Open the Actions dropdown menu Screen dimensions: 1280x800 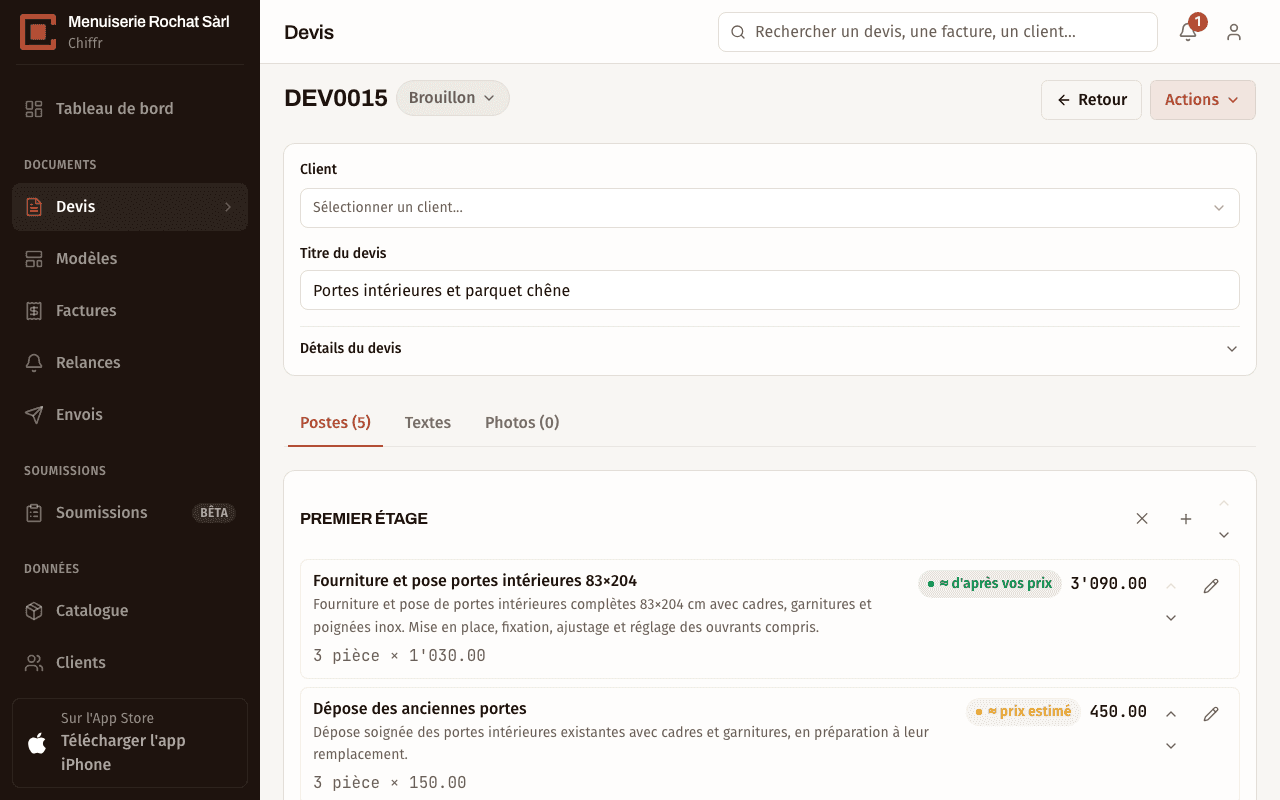1202,100
